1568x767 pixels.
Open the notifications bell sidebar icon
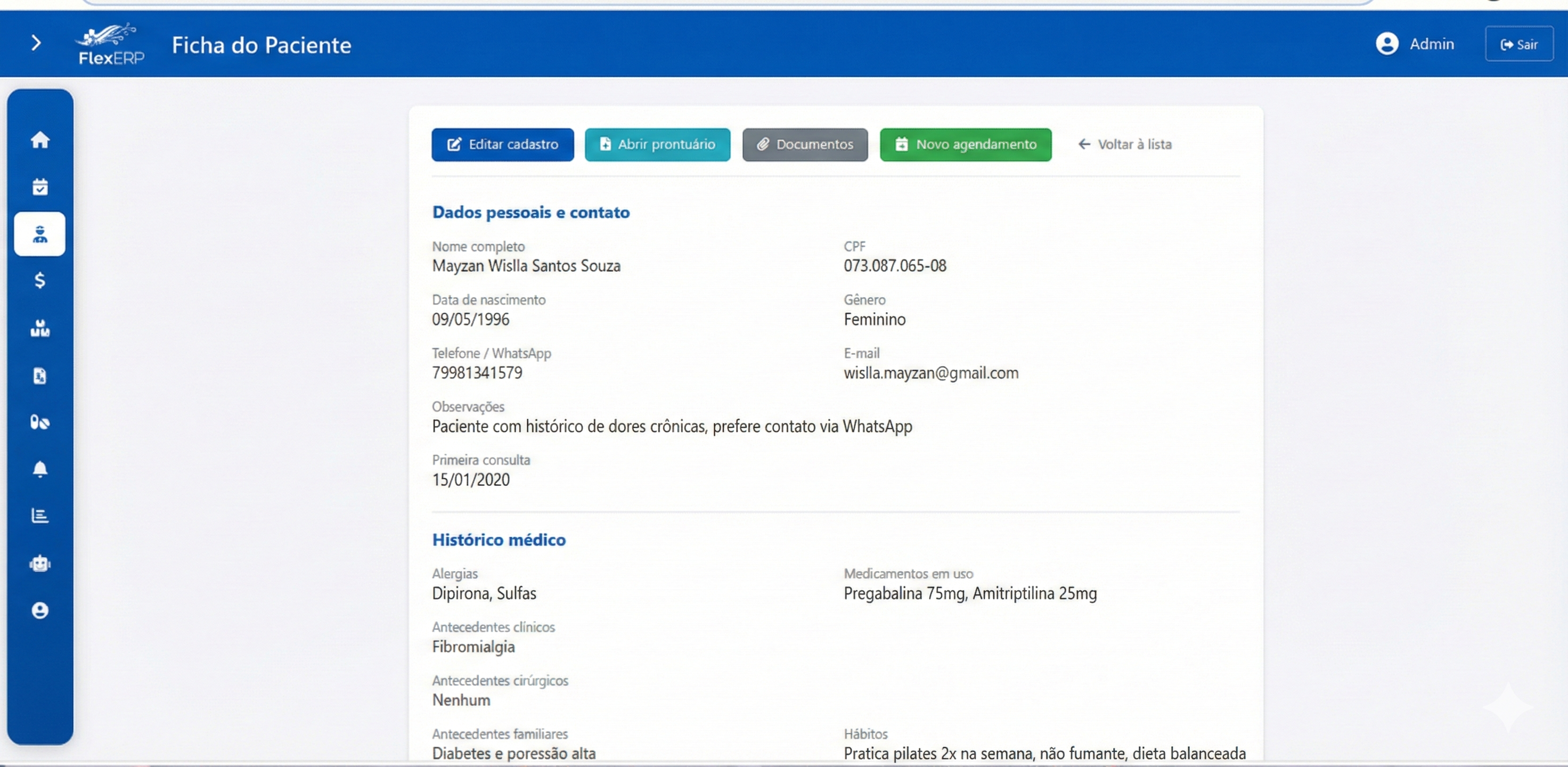(40, 469)
